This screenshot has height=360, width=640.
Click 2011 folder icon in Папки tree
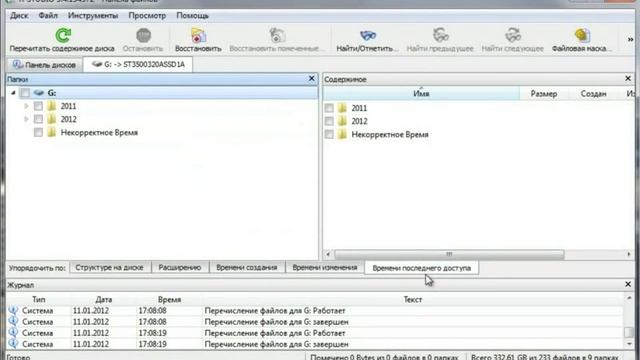[51, 106]
